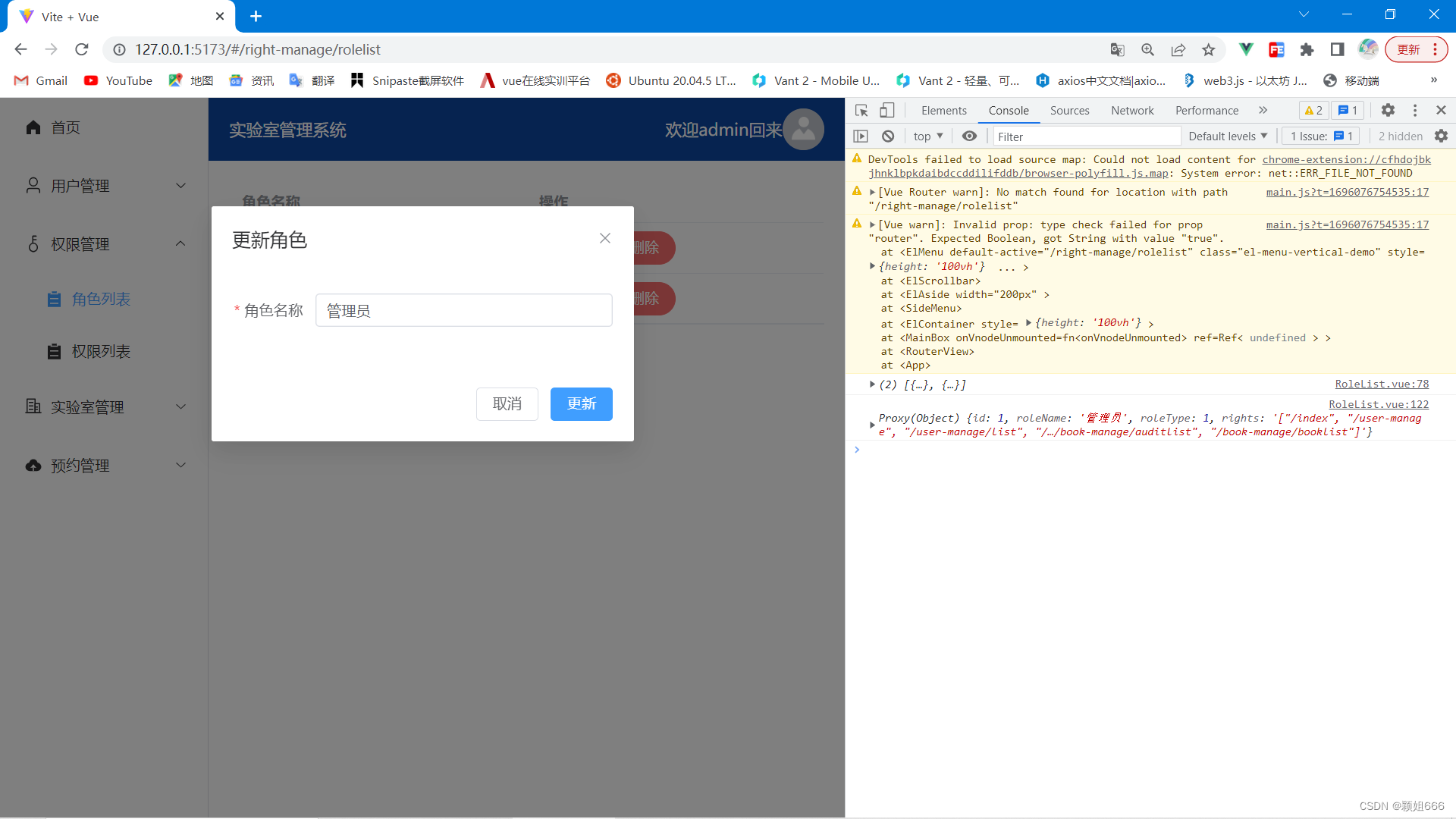The width and height of the screenshot is (1456, 819).
Task: Select 角色列表 in the sidebar
Action: click(99, 299)
